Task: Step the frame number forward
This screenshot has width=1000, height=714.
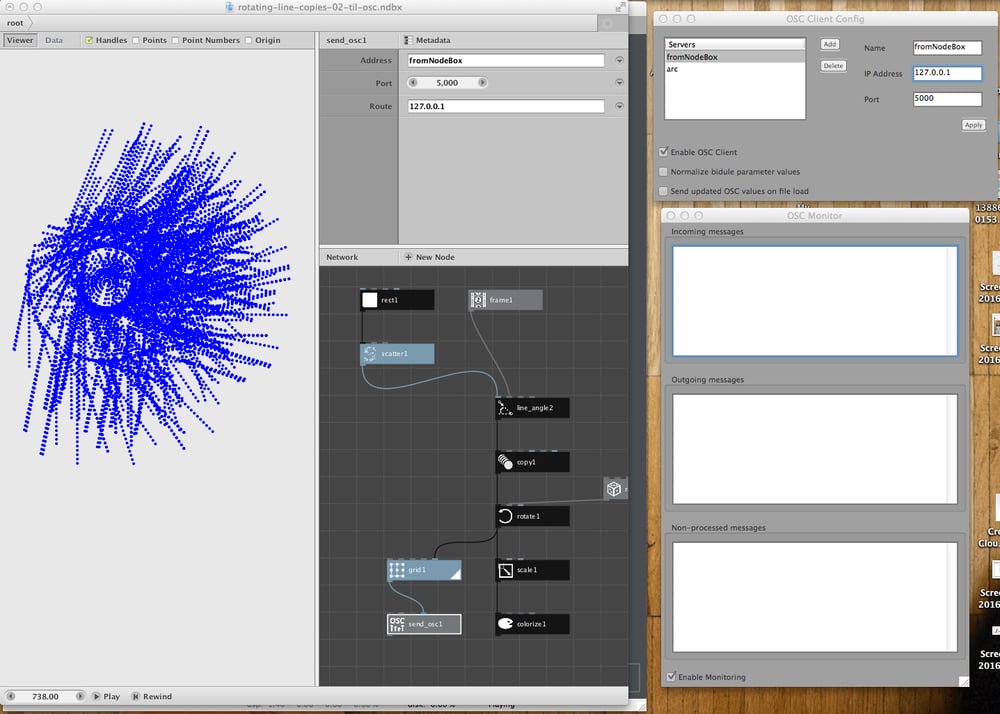Action: (x=80, y=696)
